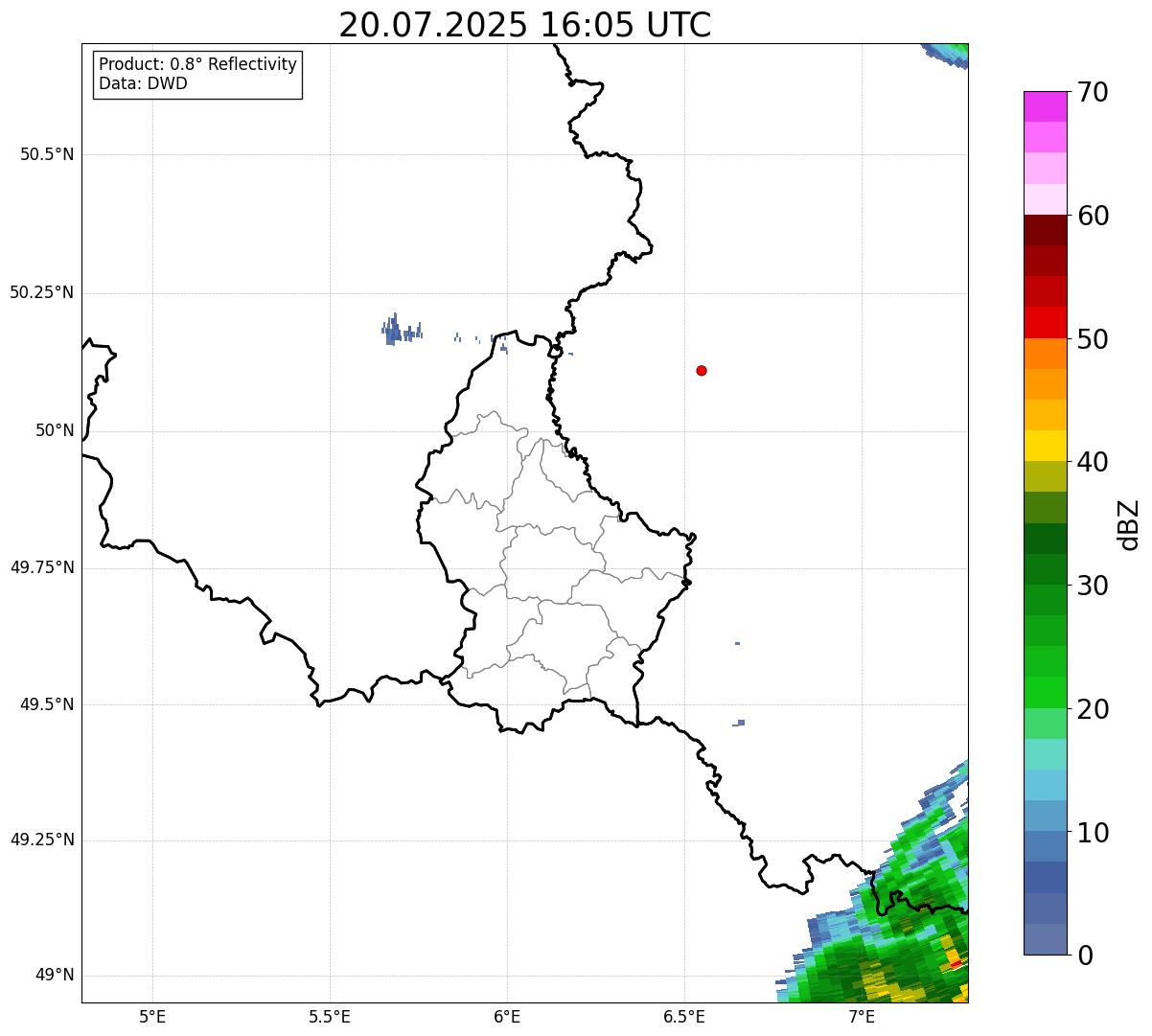This screenshot has width=1152, height=1036.
Task: Click the 50.25°N latitude label
Action: [x=41, y=292]
